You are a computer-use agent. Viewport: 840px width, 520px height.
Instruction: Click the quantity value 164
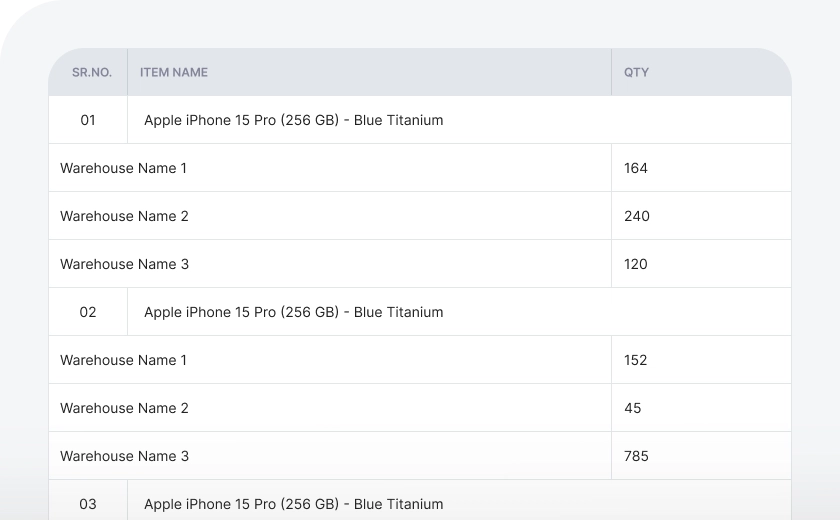tap(636, 168)
